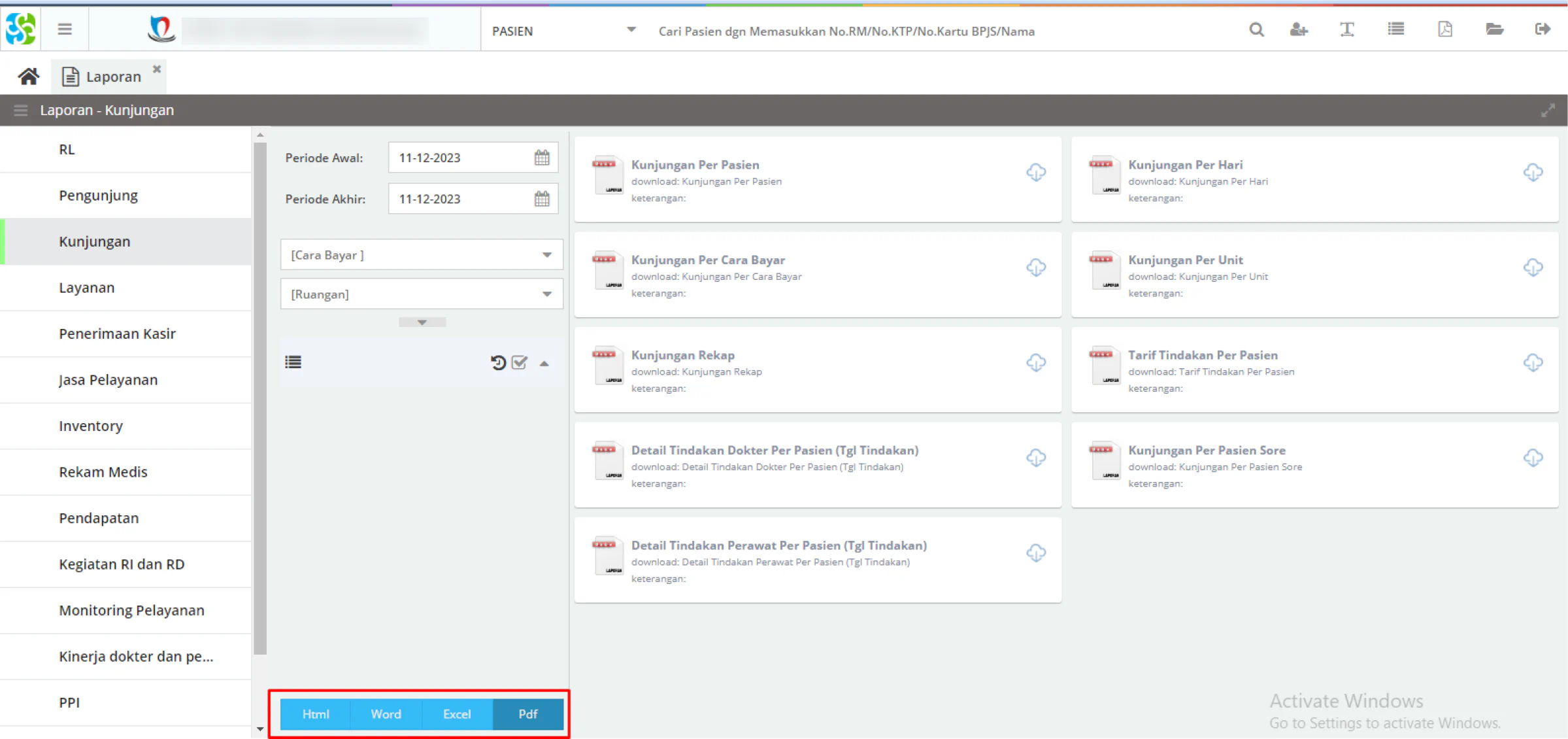Viewport: 1568px width, 739px height.
Task: Open Pendapatan report category
Action: tap(125, 519)
